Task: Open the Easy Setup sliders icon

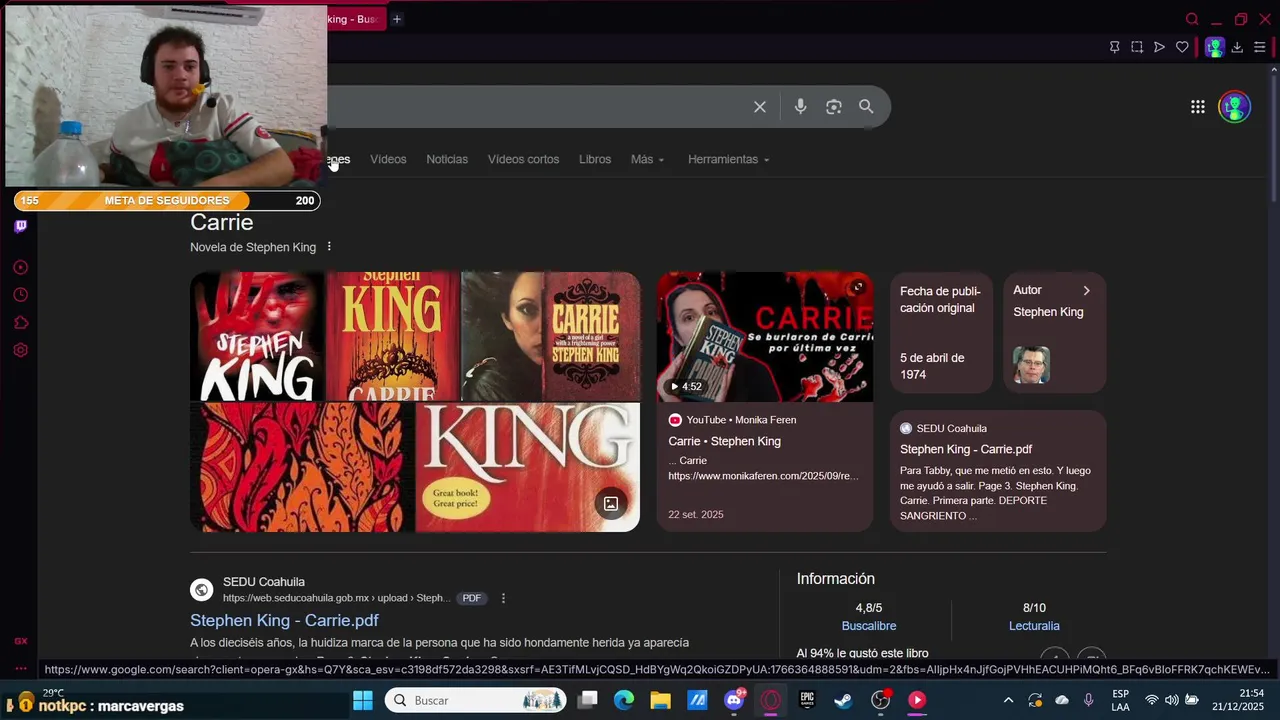Action: [1259, 47]
